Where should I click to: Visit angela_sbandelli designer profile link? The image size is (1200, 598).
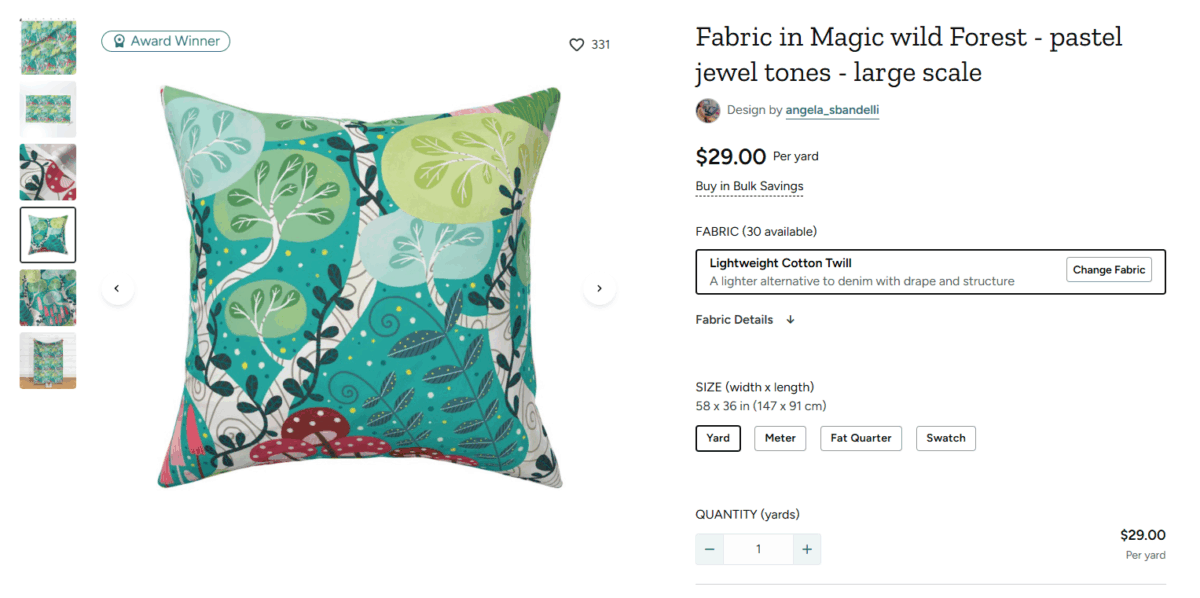pos(832,110)
